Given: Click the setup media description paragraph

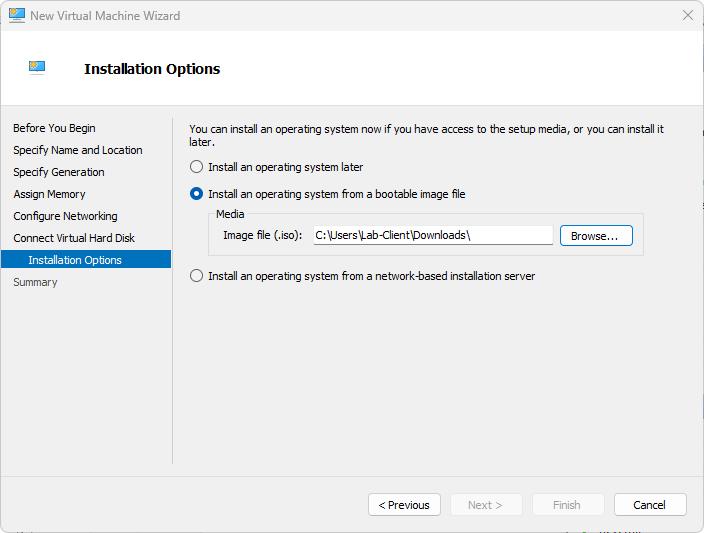Looking at the screenshot, I should pyautogui.click(x=427, y=136).
